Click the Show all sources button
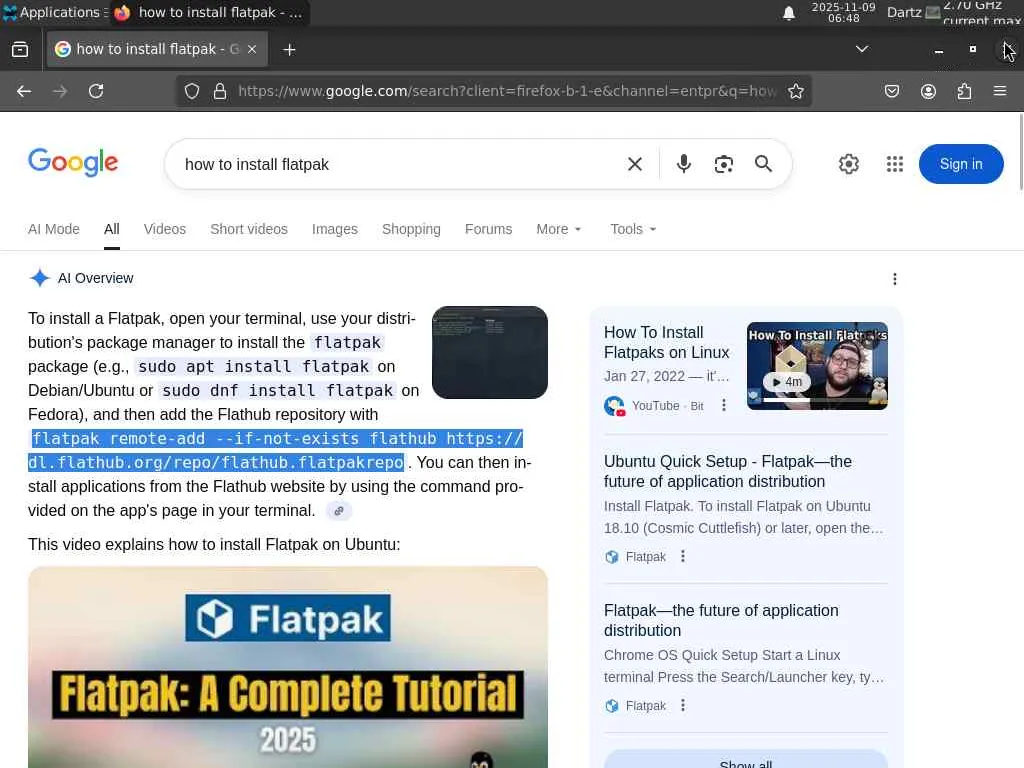 coord(746,761)
